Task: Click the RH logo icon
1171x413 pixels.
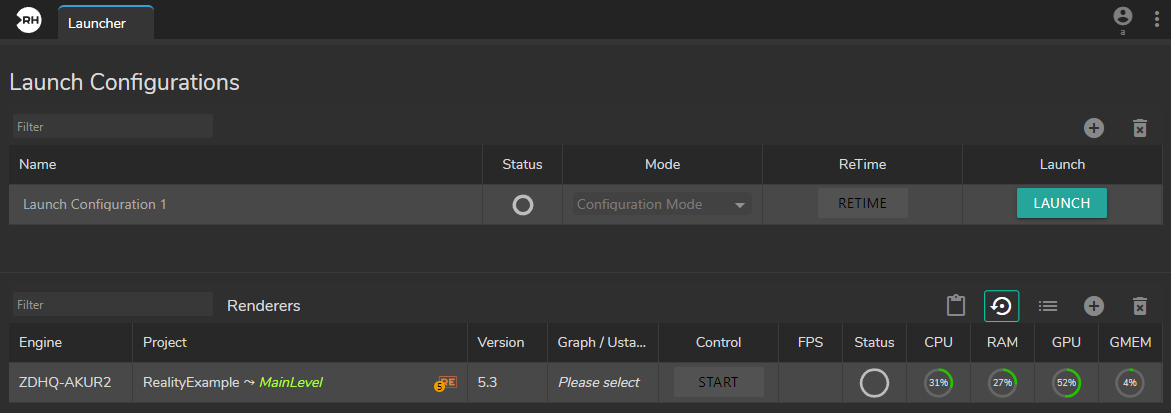Action: [28, 19]
